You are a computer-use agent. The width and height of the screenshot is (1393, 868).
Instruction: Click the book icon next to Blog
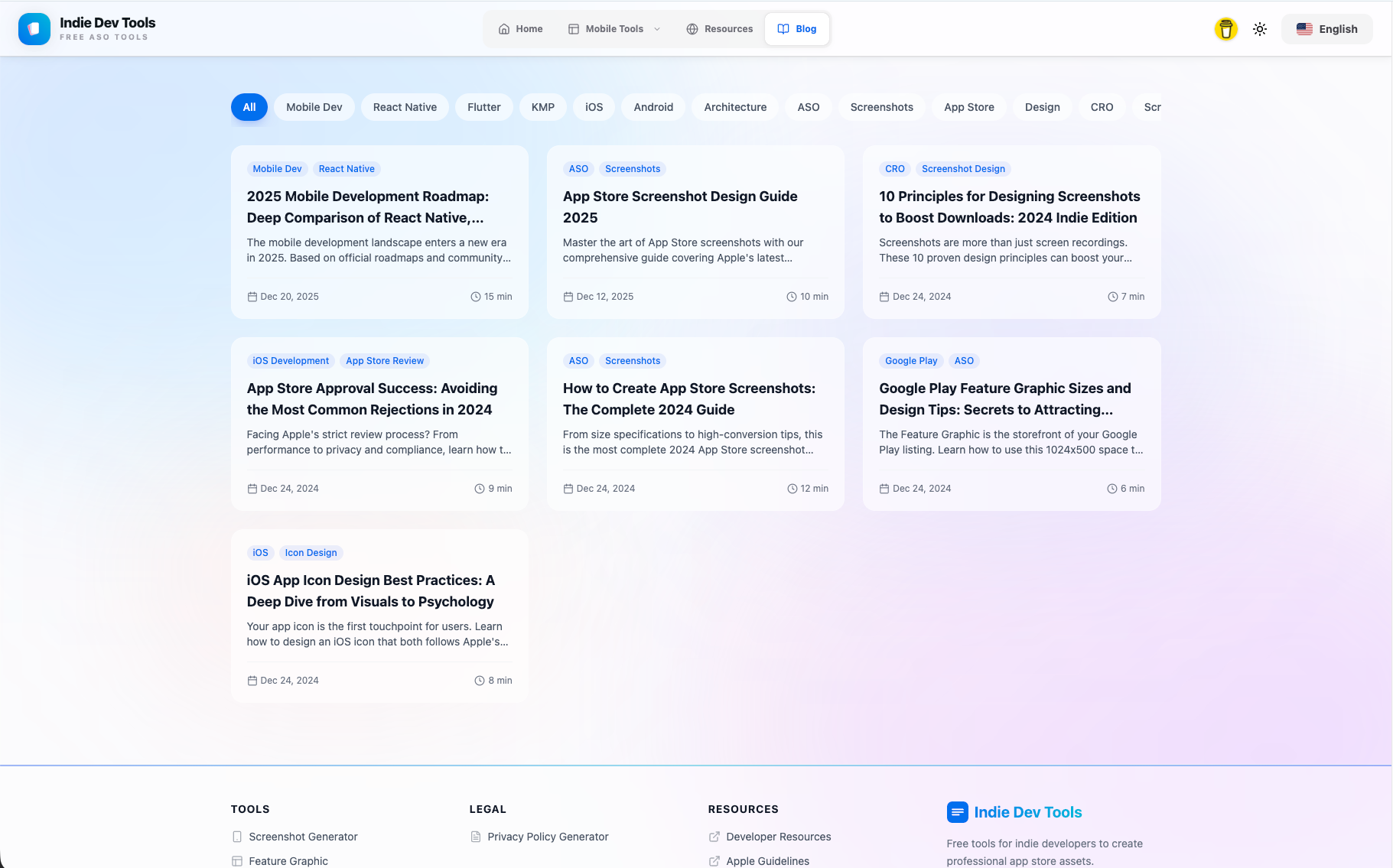click(x=783, y=28)
